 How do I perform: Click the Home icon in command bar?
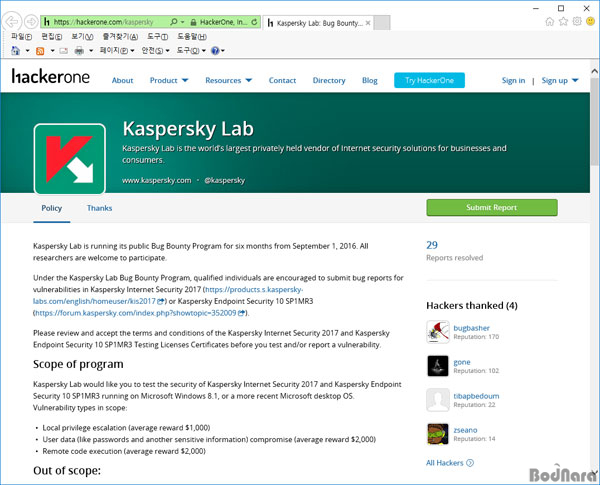tap(16, 51)
